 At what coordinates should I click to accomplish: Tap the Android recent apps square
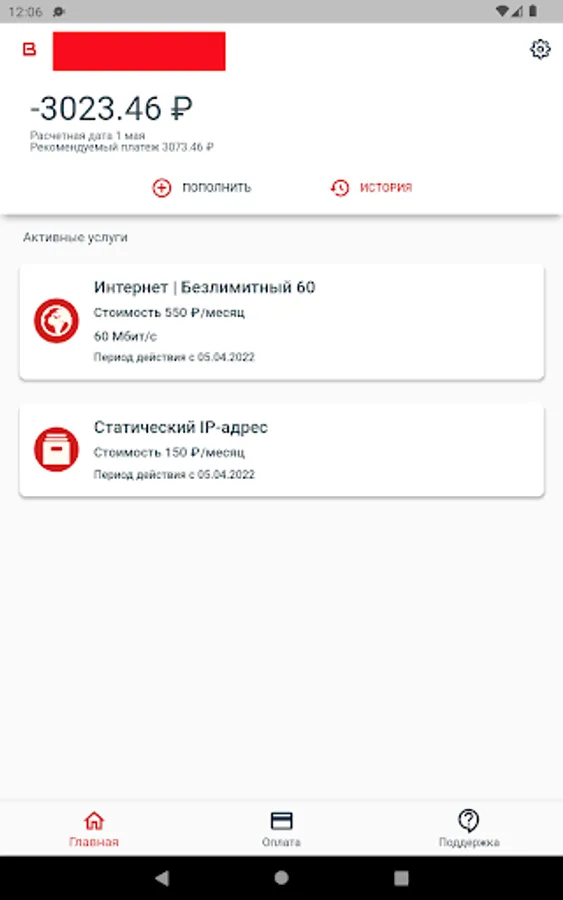click(401, 878)
